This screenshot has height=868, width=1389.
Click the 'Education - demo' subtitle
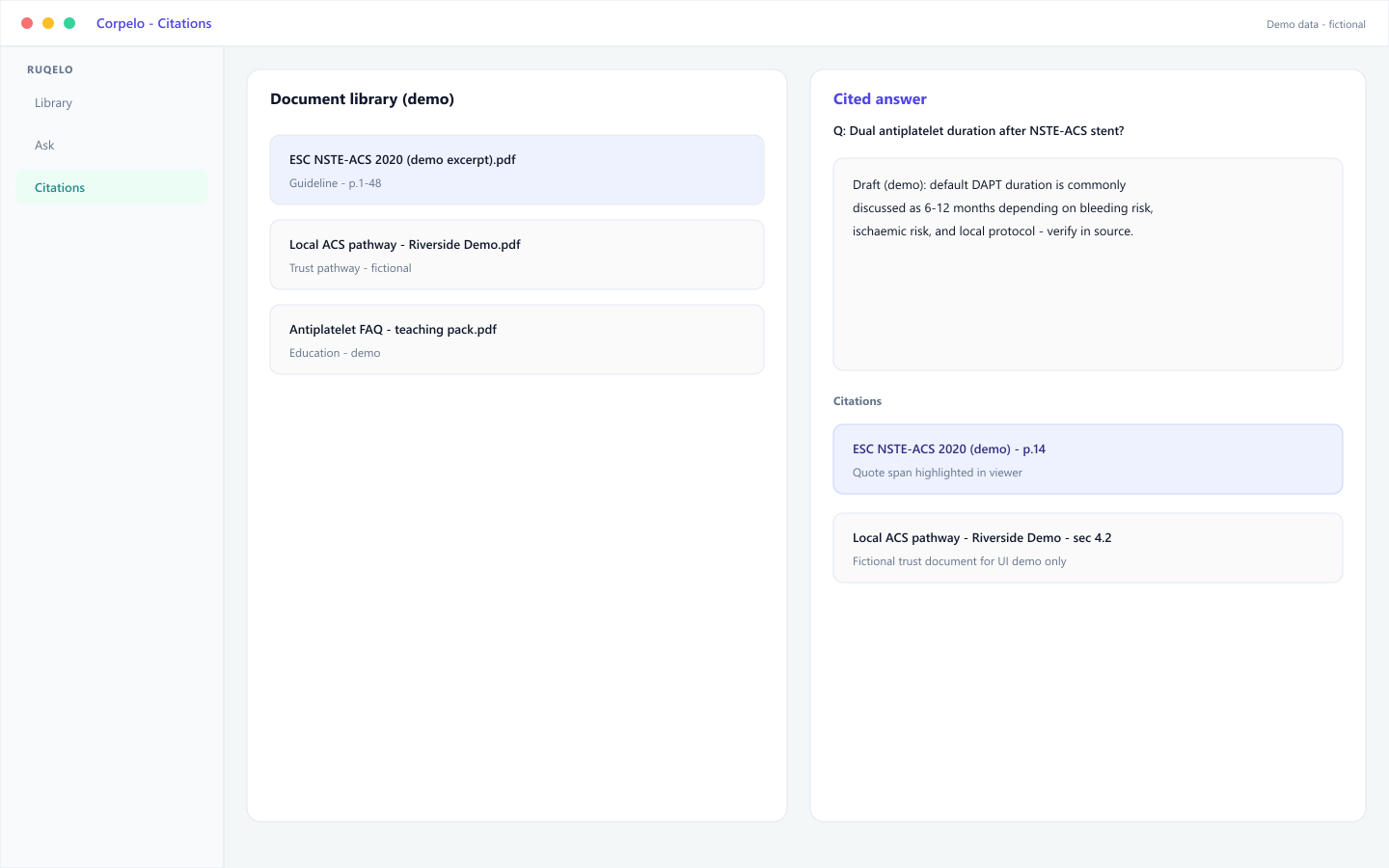[x=335, y=353]
